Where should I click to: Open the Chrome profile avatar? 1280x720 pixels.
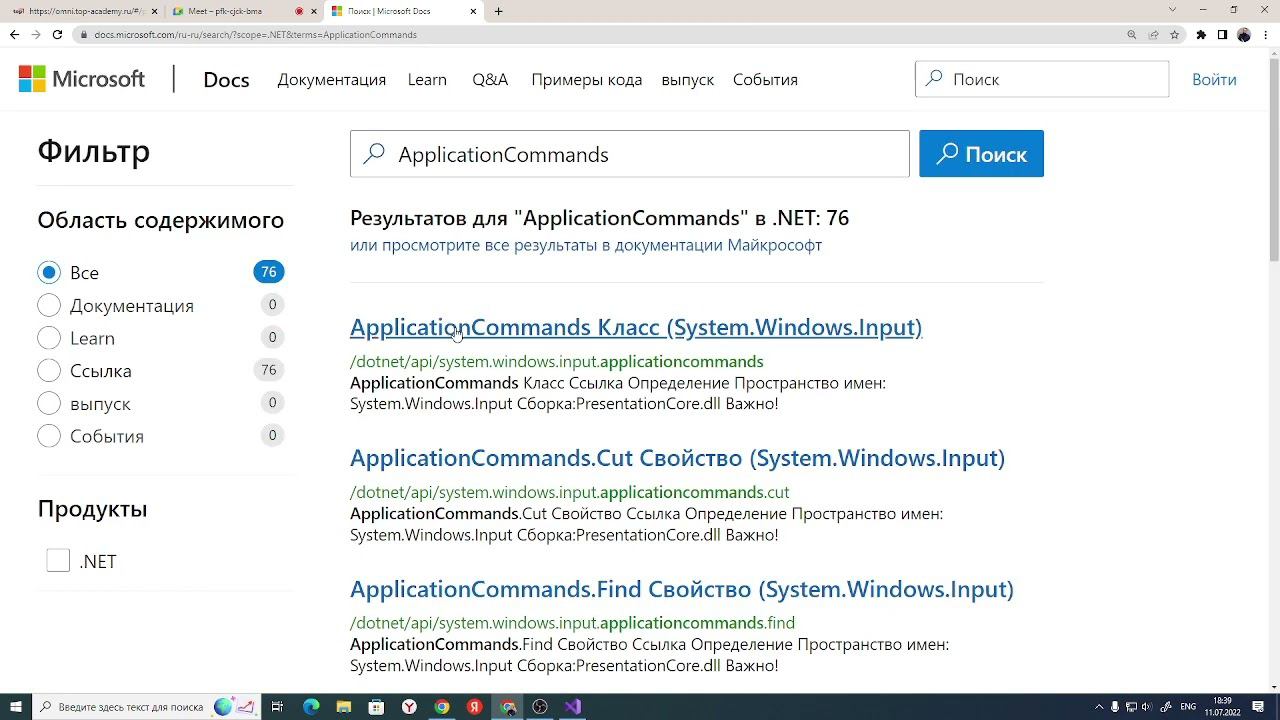pyautogui.click(x=1244, y=34)
